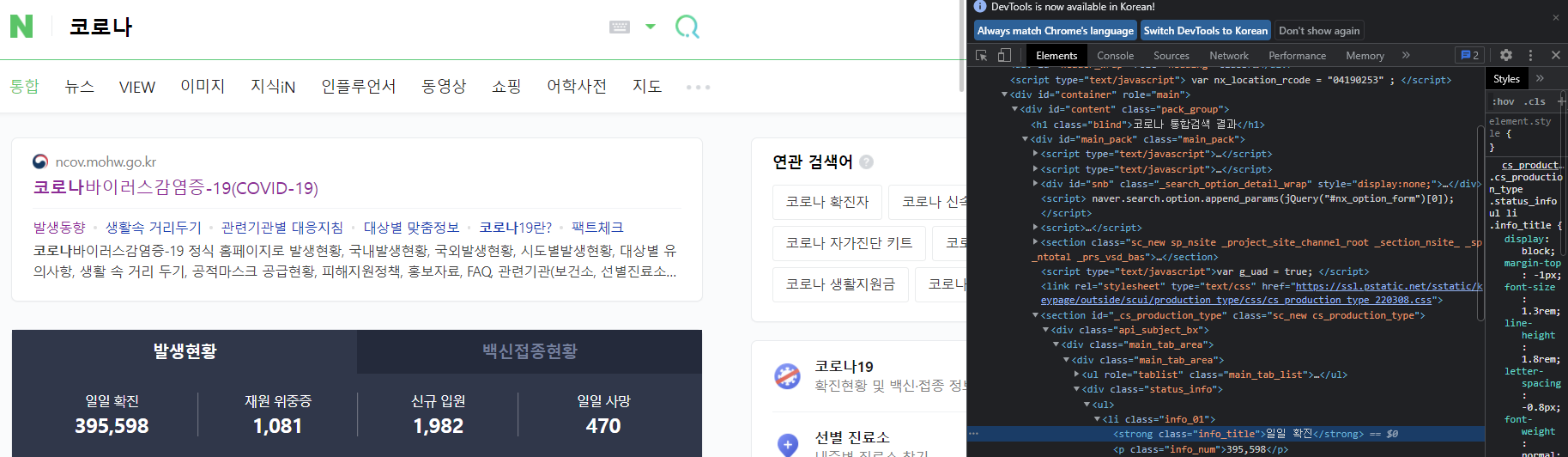Toggle the device toolbar icon in DevTools

click(x=1004, y=55)
